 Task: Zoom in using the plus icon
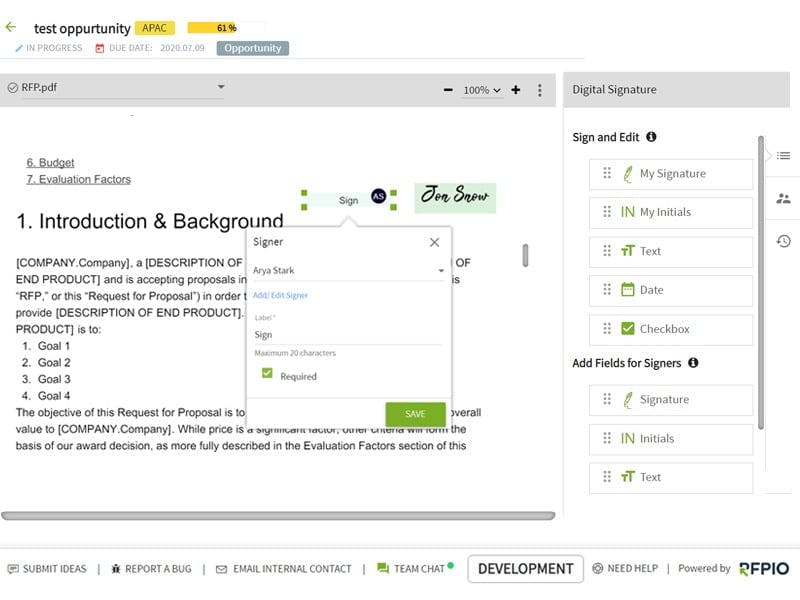(x=515, y=89)
